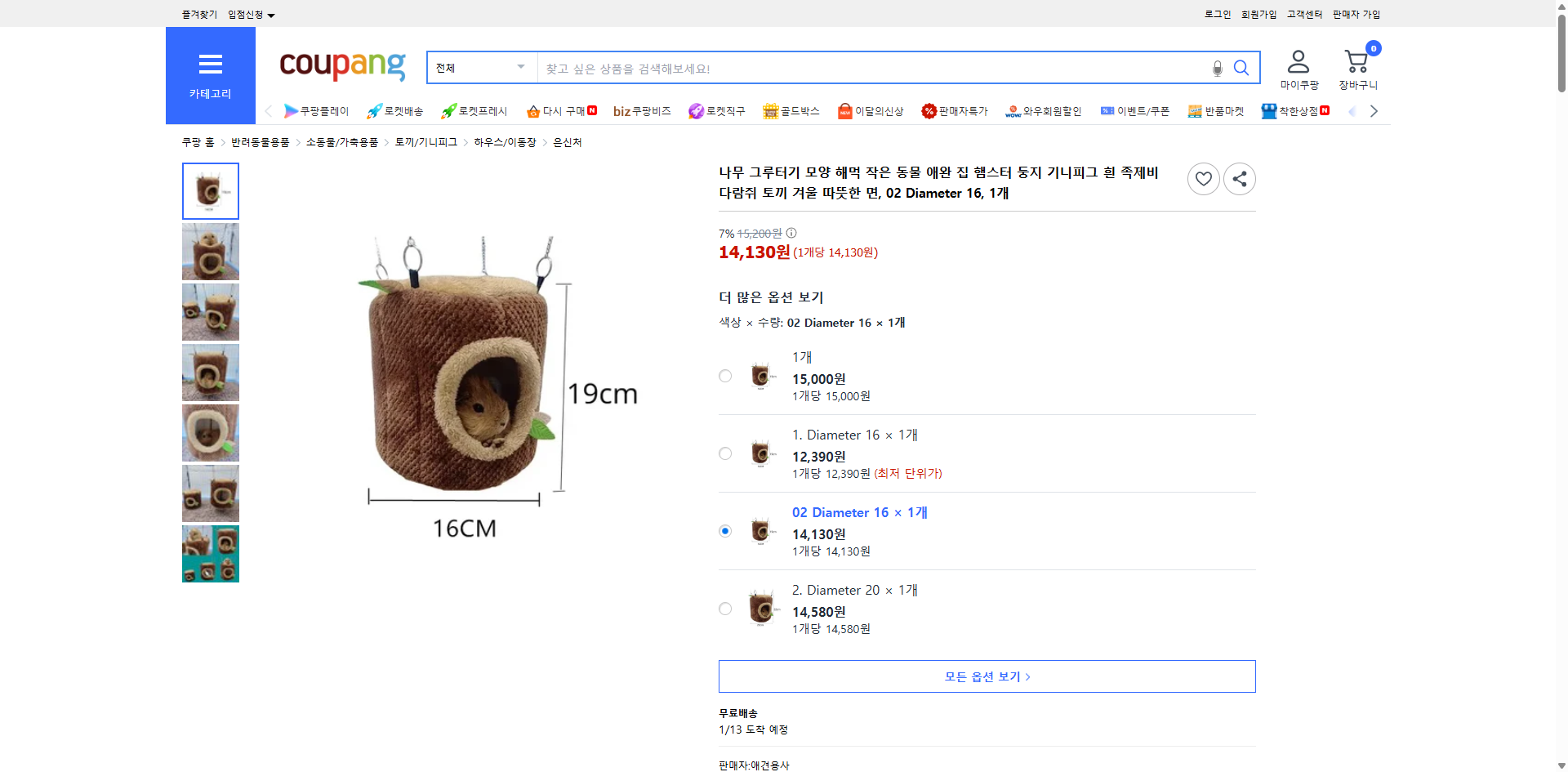The height and width of the screenshot is (772, 1568).
Task: Open the 카테고리 hamburger menu
Action: coord(211,64)
